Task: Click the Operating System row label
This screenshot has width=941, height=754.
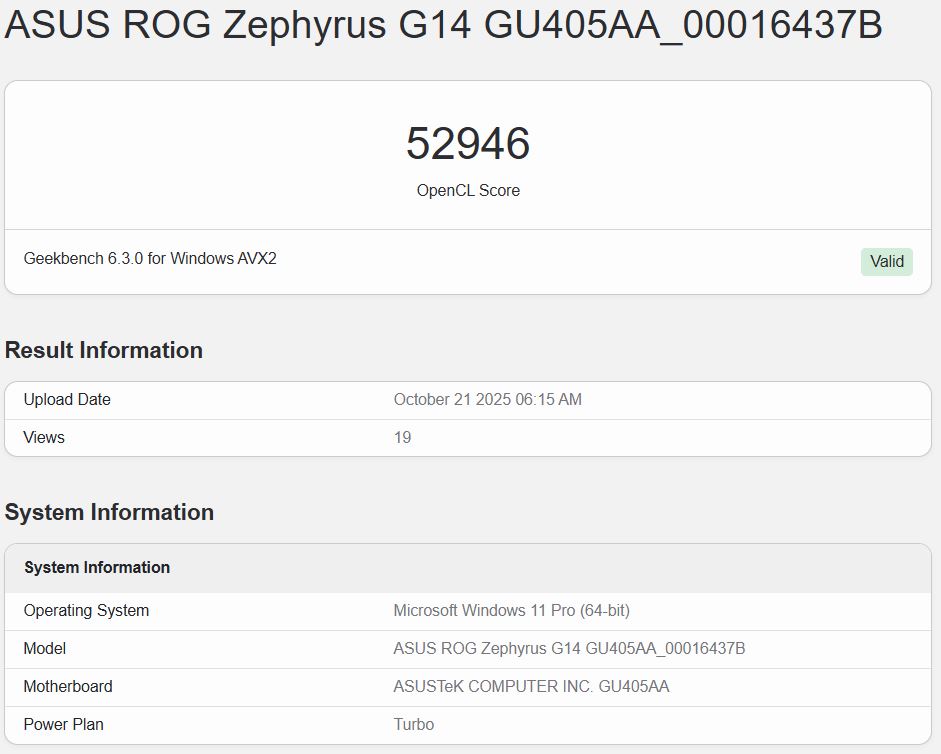Action: (x=86, y=611)
